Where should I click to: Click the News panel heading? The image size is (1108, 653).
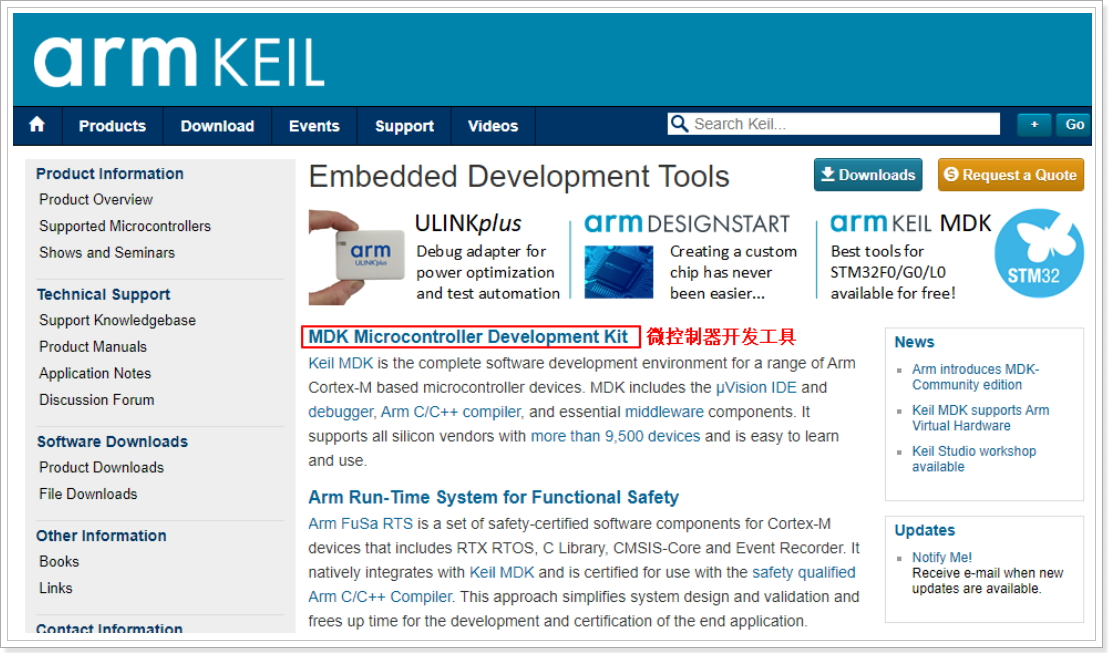click(914, 342)
